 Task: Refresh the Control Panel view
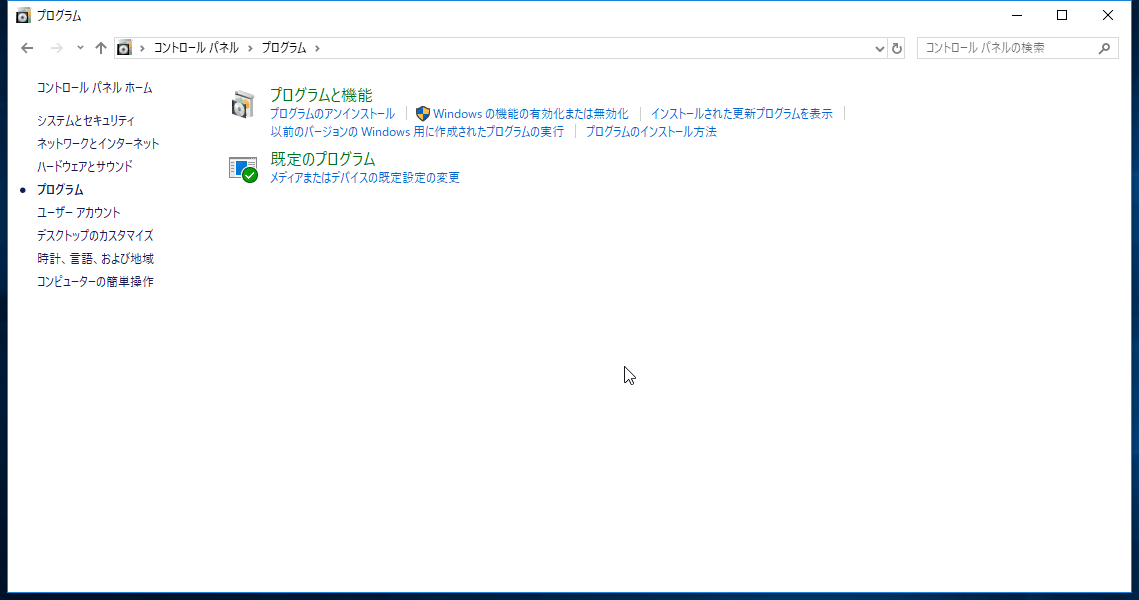[897, 48]
